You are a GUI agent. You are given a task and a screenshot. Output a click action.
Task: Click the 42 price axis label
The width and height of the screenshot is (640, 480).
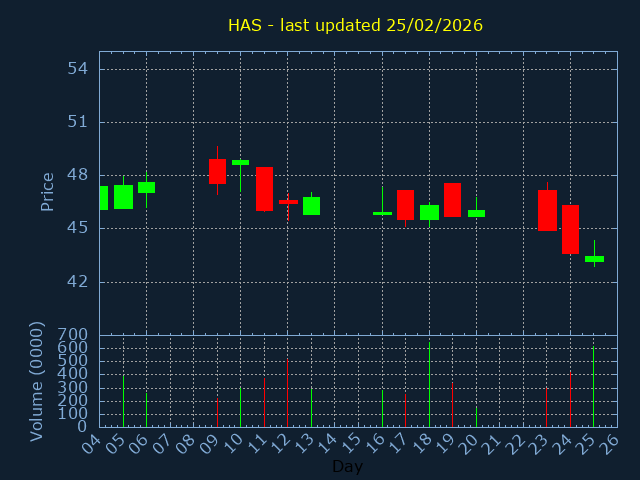(78, 282)
